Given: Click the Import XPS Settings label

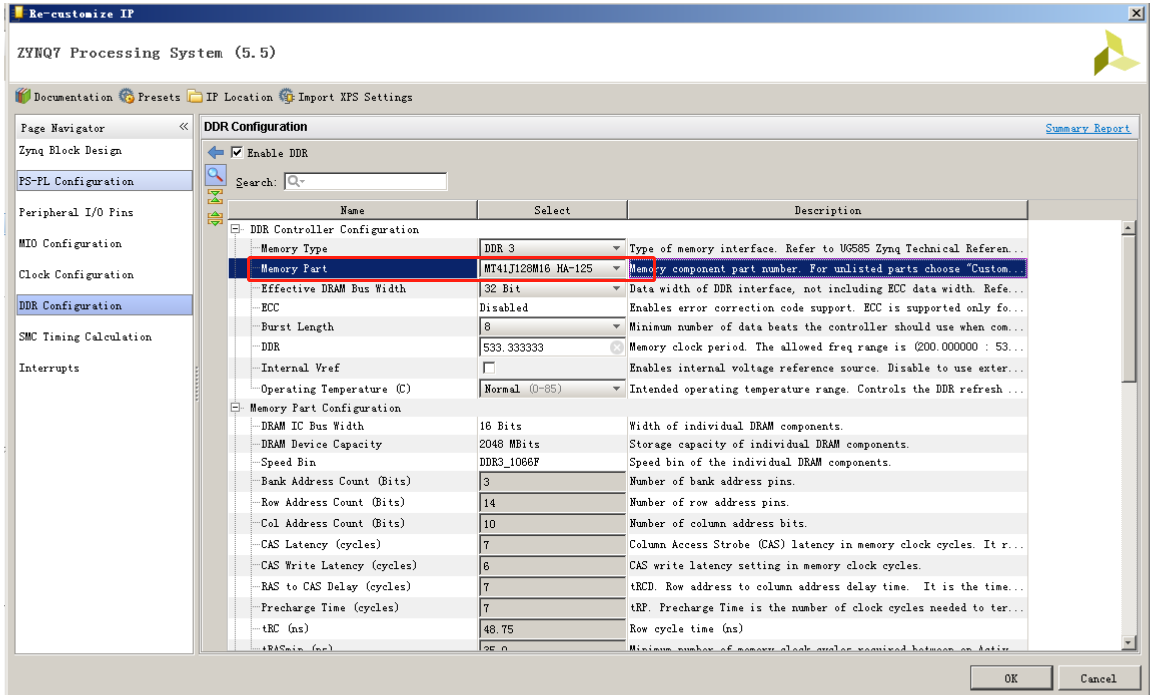Looking at the screenshot, I should tap(355, 97).
